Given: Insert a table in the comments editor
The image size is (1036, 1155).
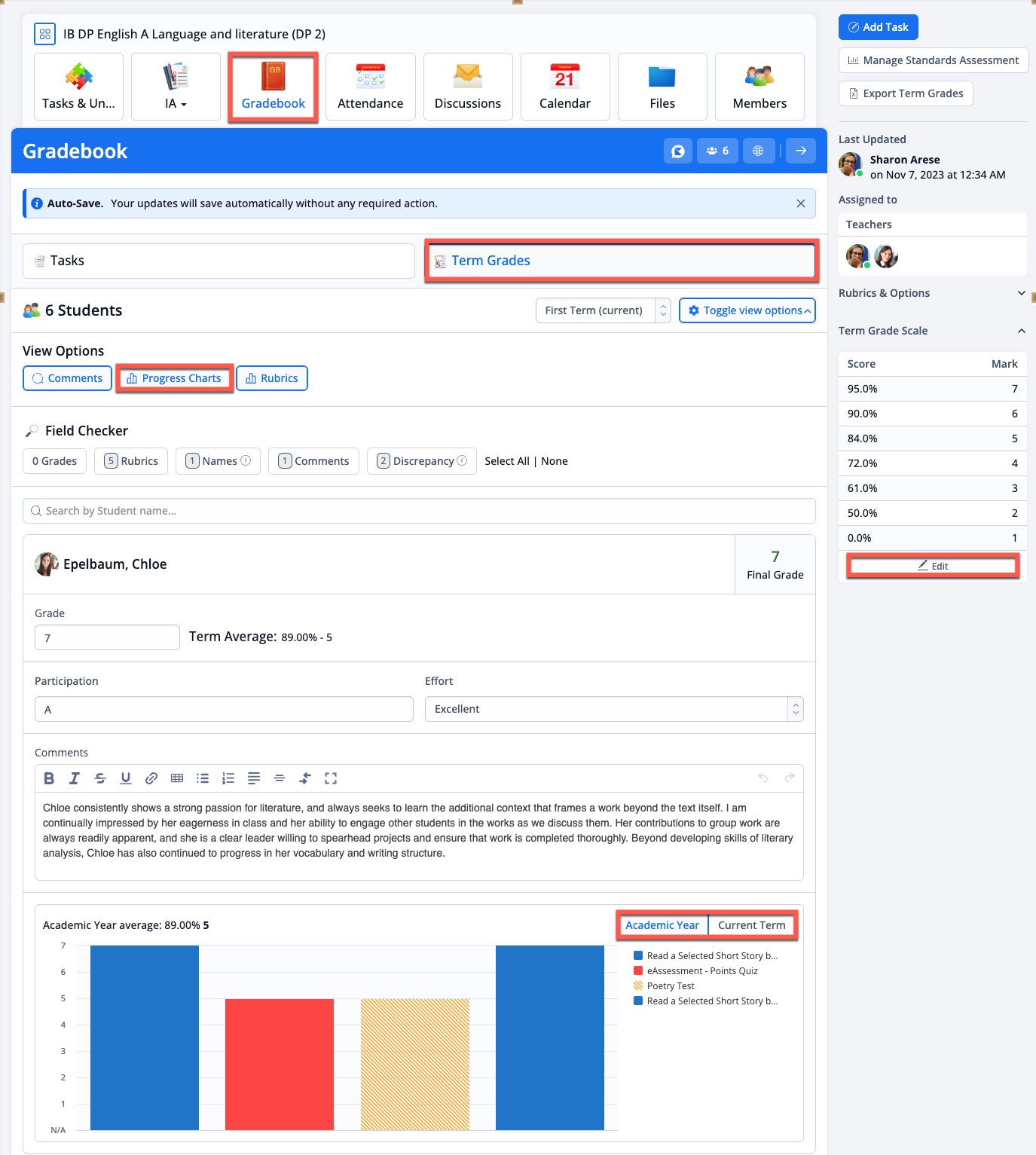Looking at the screenshot, I should pos(177,778).
